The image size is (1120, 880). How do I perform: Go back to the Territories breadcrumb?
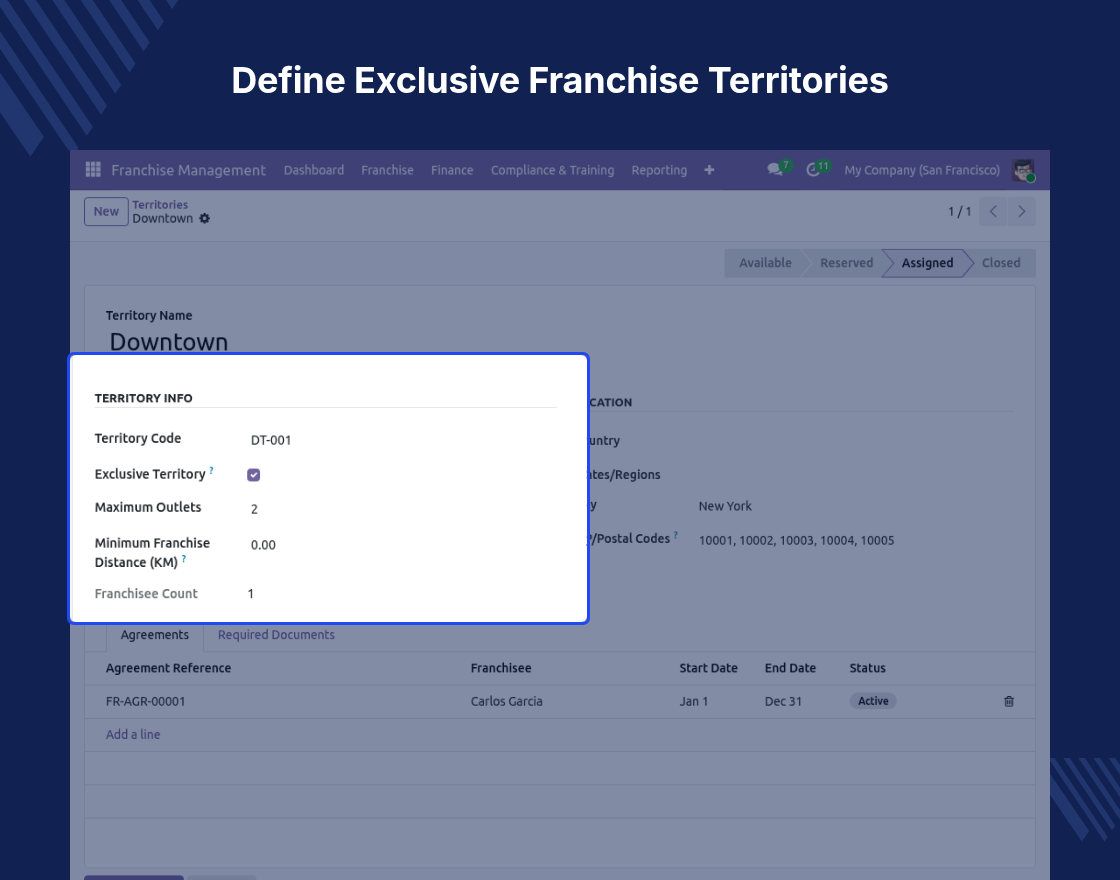point(160,205)
